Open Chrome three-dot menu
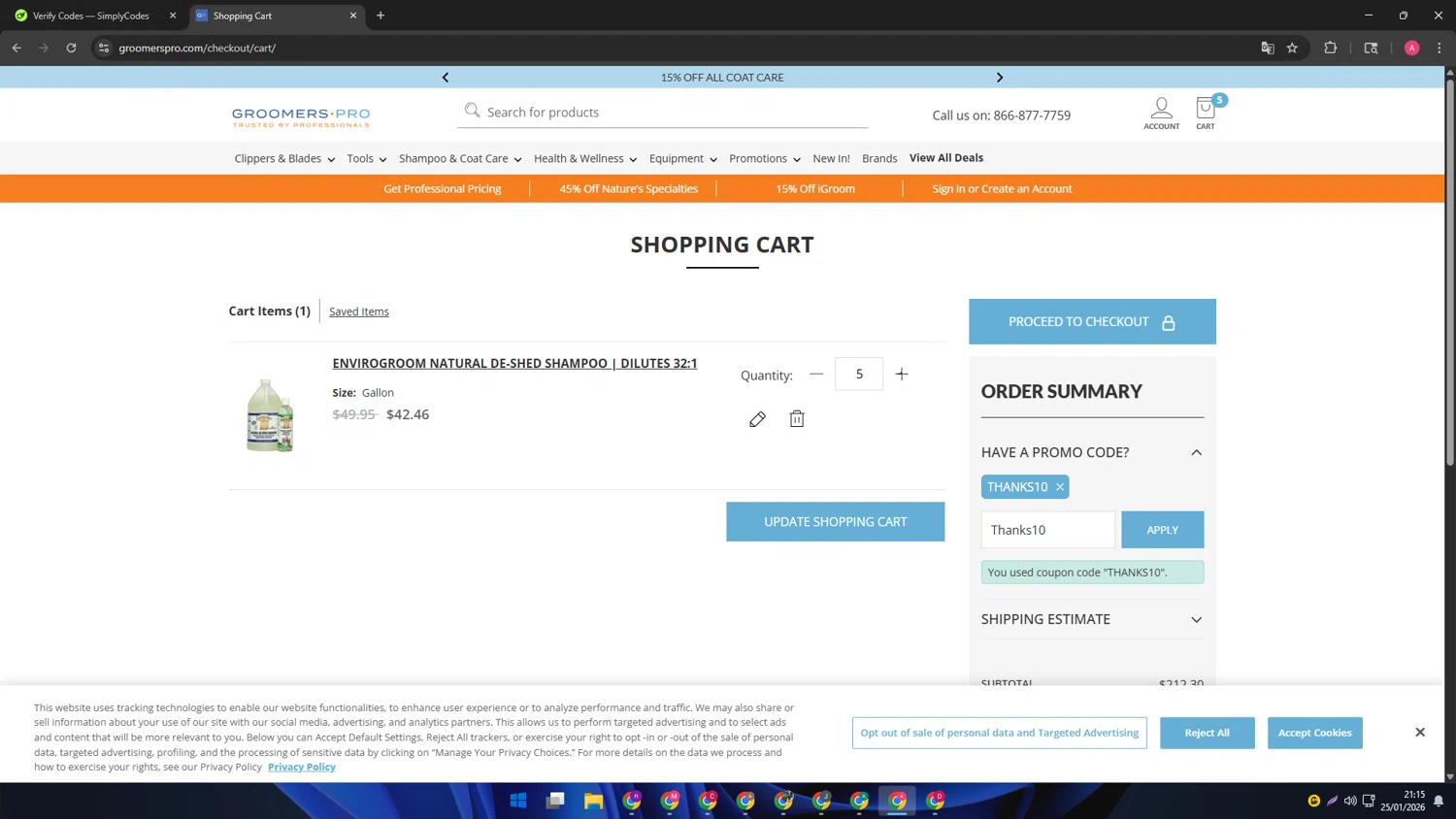The image size is (1456, 819). [1439, 48]
